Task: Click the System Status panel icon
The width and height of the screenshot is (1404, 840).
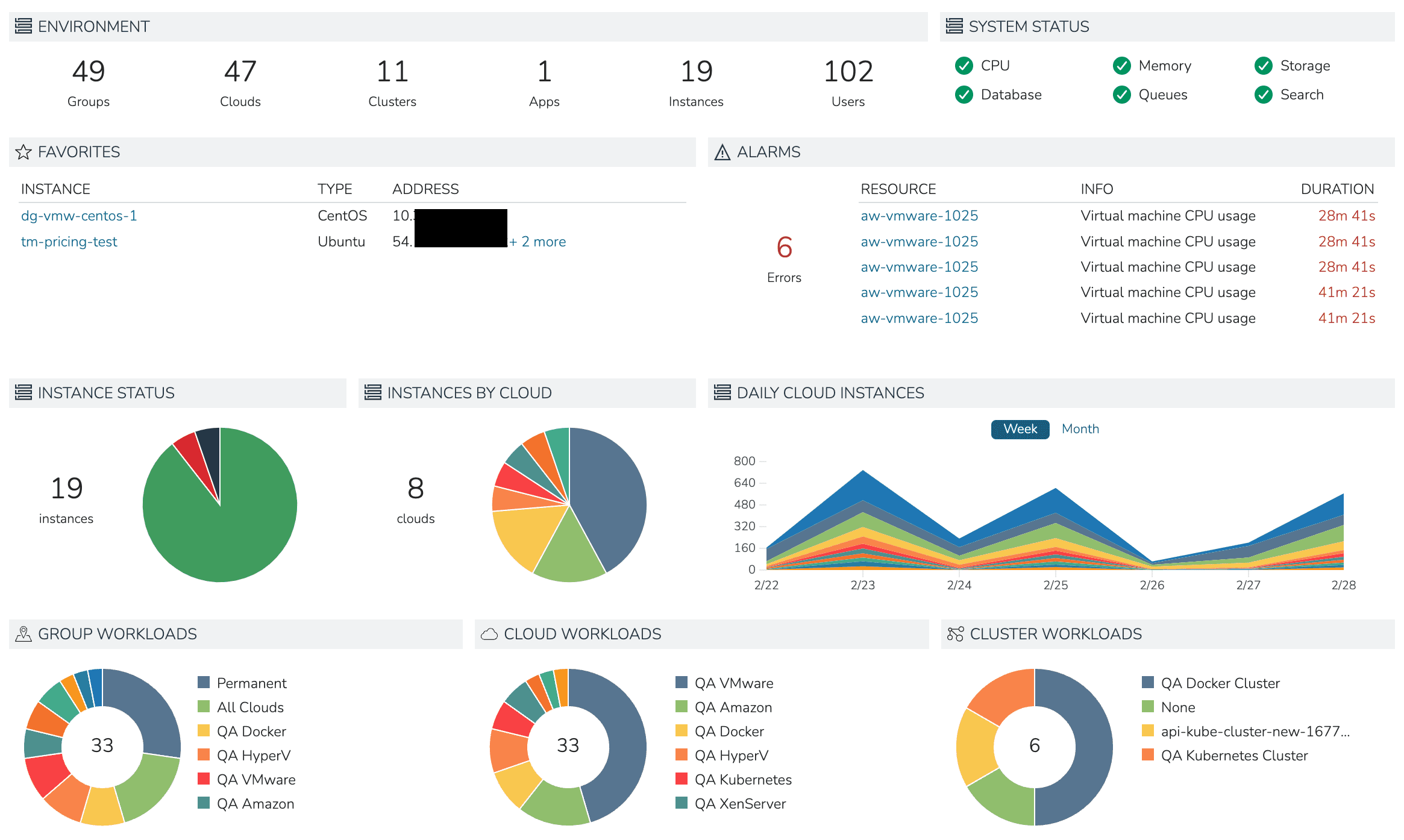Action: coord(954,26)
